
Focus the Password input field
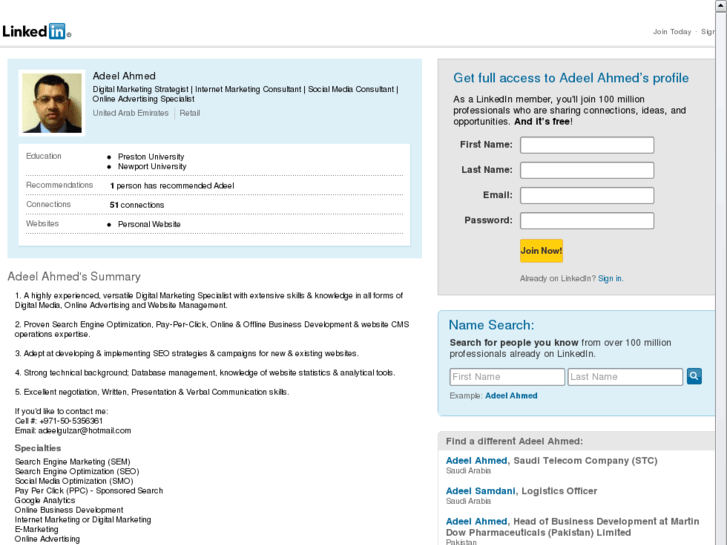[x=587, y=221]
